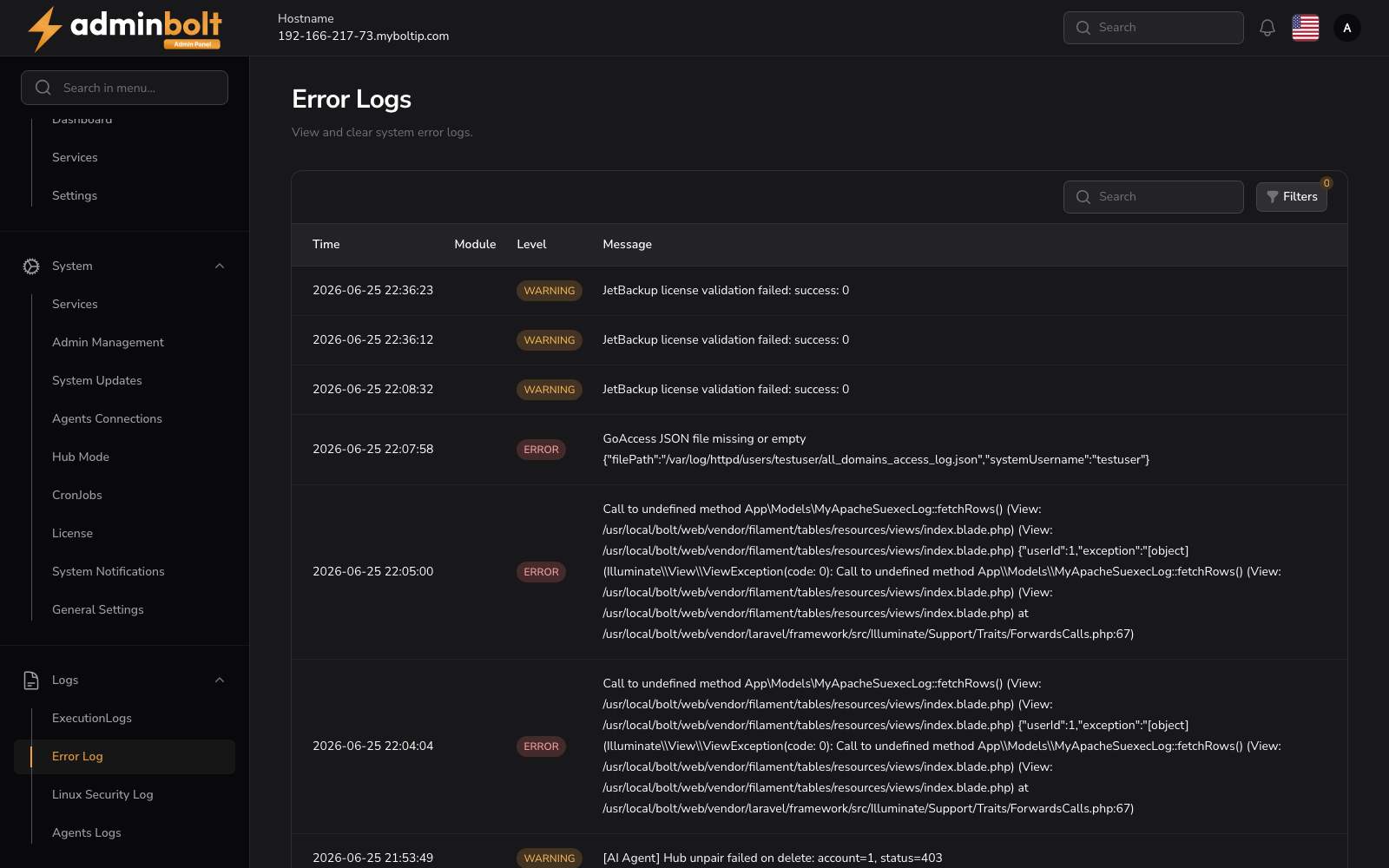This screenshot has height=868, width=1389.
Task: Click AI Agent Hub unpair failed message
Action: (x=773, y=858)
